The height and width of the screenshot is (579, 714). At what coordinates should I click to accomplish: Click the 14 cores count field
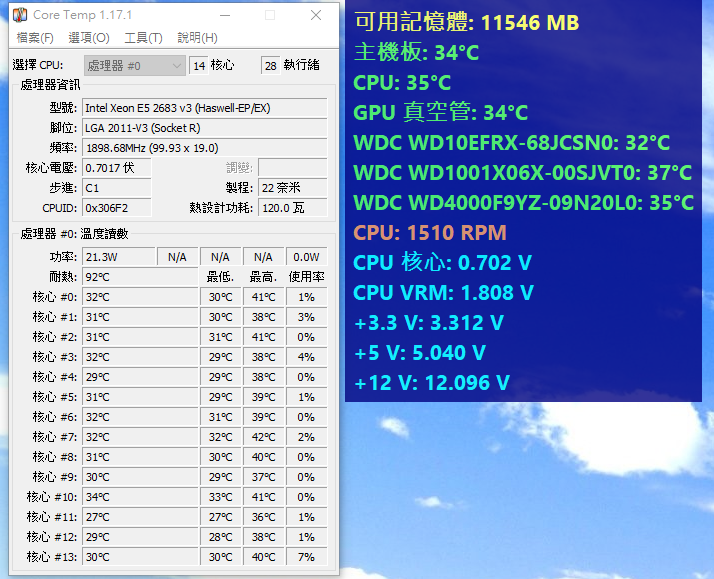pos(199,66)
